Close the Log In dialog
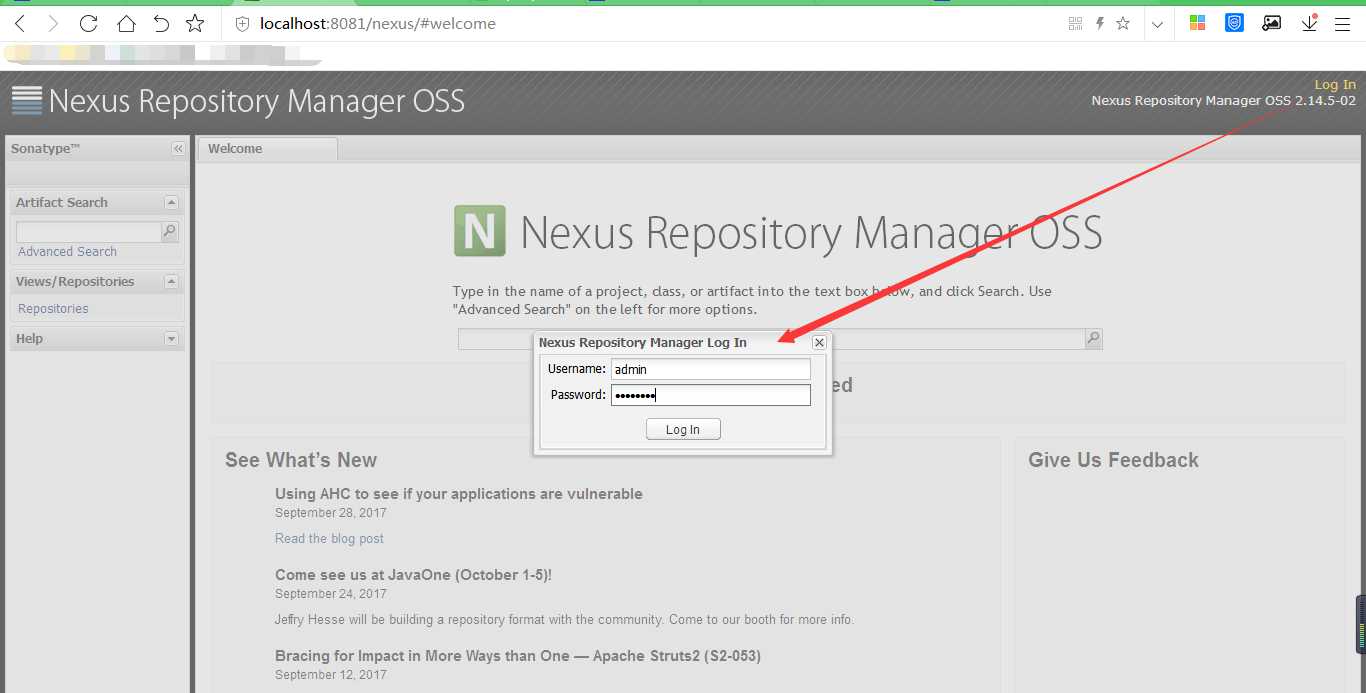 819,342
